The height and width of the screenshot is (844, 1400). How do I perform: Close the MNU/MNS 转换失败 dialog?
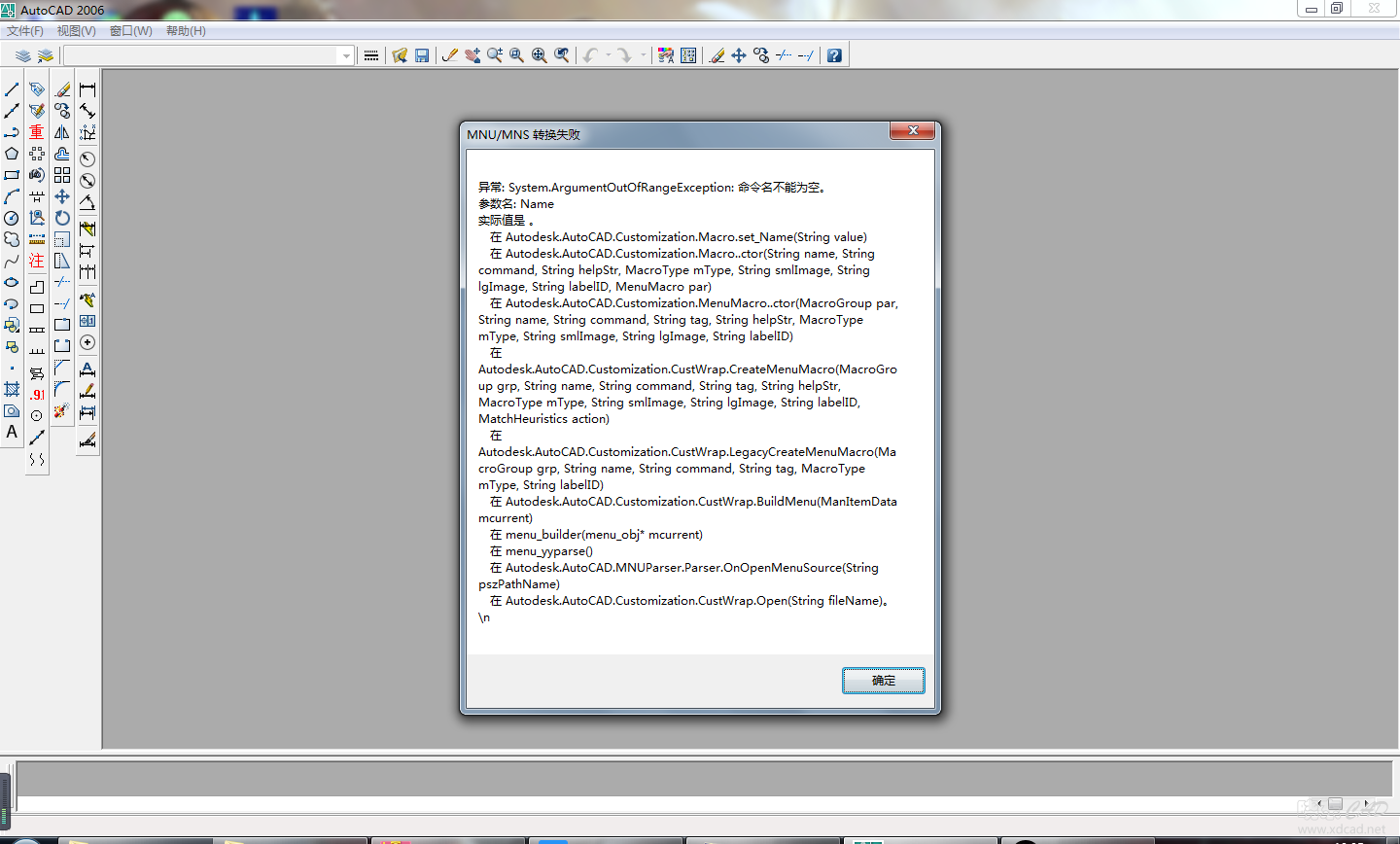tap(913, 130)
